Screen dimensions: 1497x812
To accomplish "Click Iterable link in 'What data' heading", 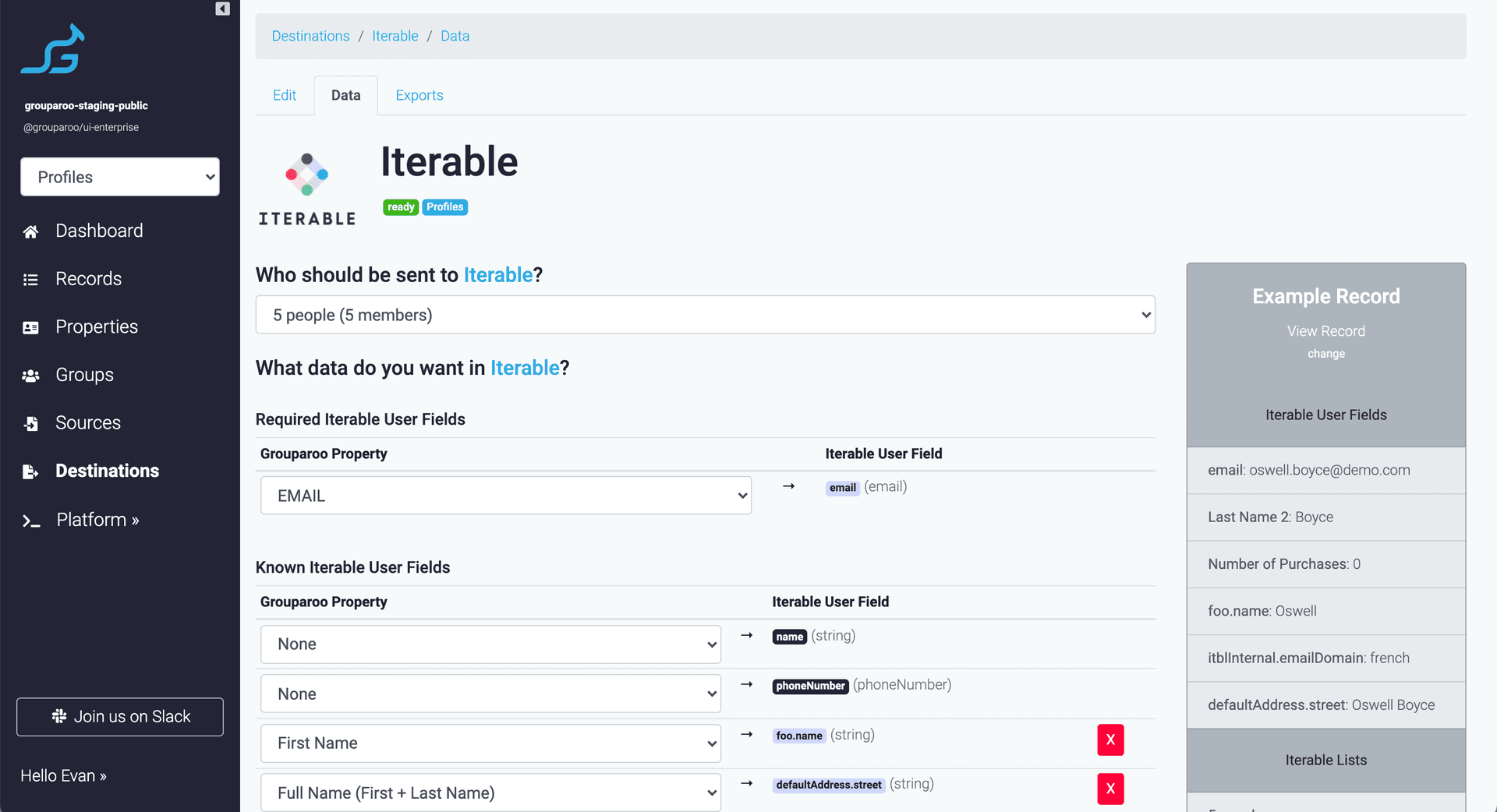I will point(525,368).
